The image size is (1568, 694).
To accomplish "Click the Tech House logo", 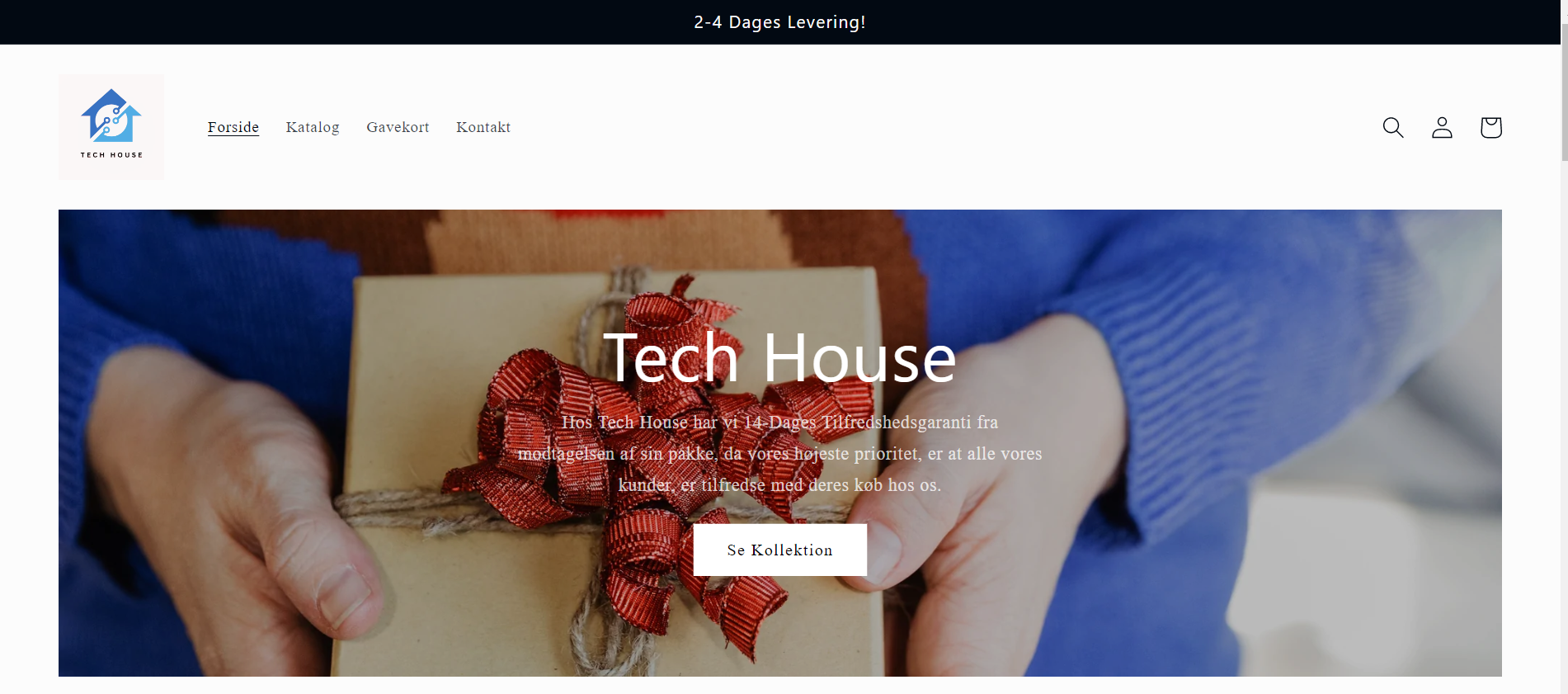I will (111, 127).
